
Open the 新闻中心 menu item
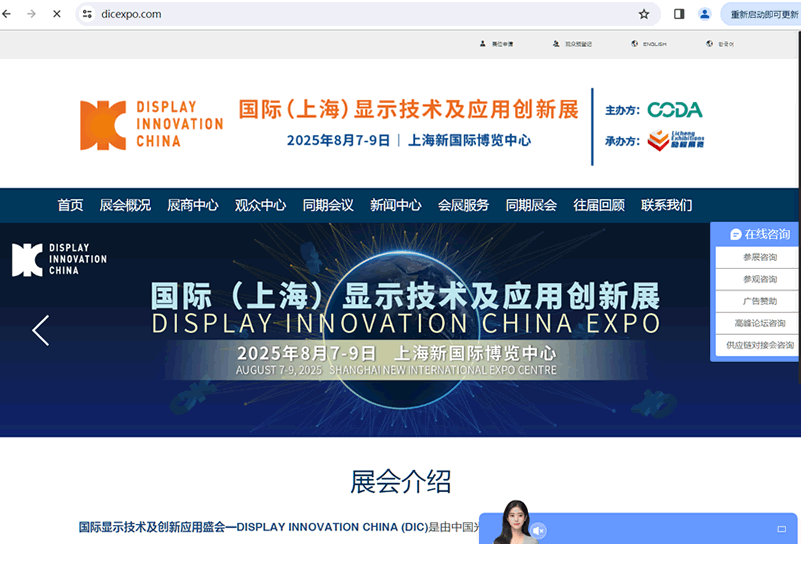click(x=395, y=205)
